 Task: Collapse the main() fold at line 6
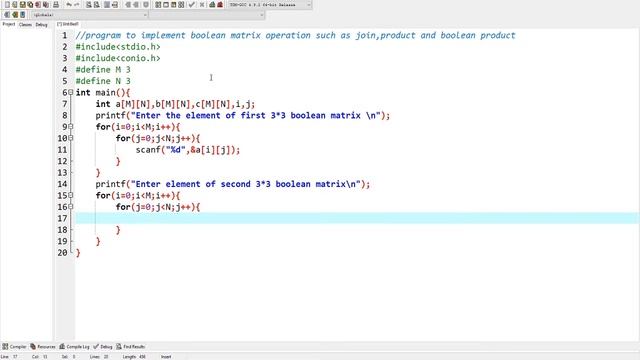[71, 92]
